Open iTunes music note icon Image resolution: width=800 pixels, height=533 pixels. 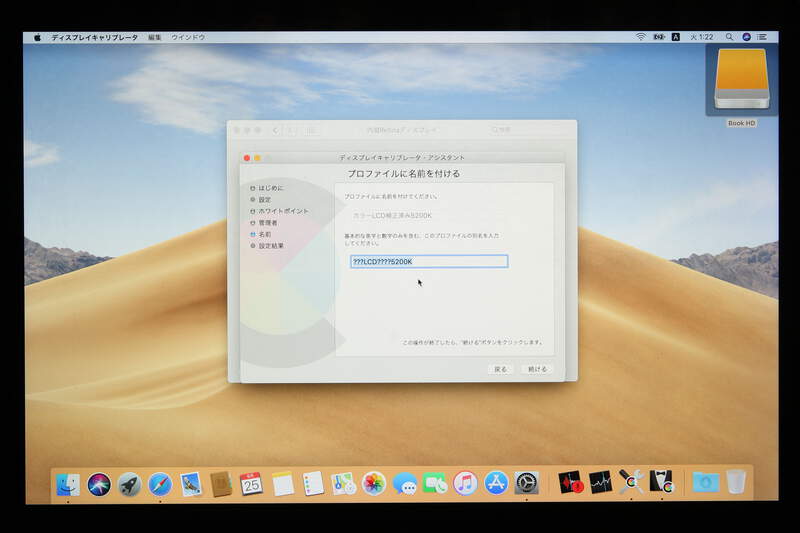(465, 484)
